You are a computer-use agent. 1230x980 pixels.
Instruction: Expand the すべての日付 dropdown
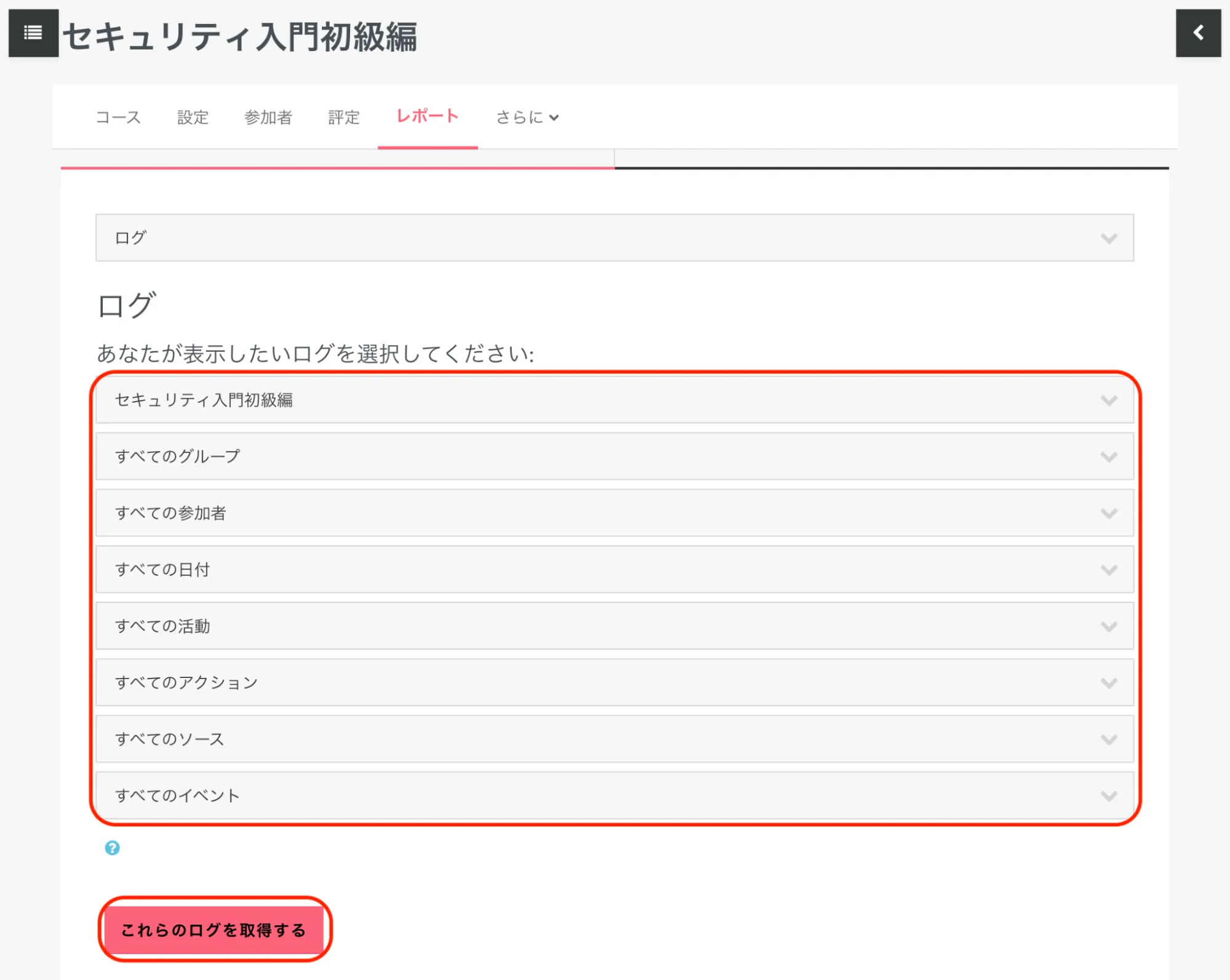tap(614, 570)
